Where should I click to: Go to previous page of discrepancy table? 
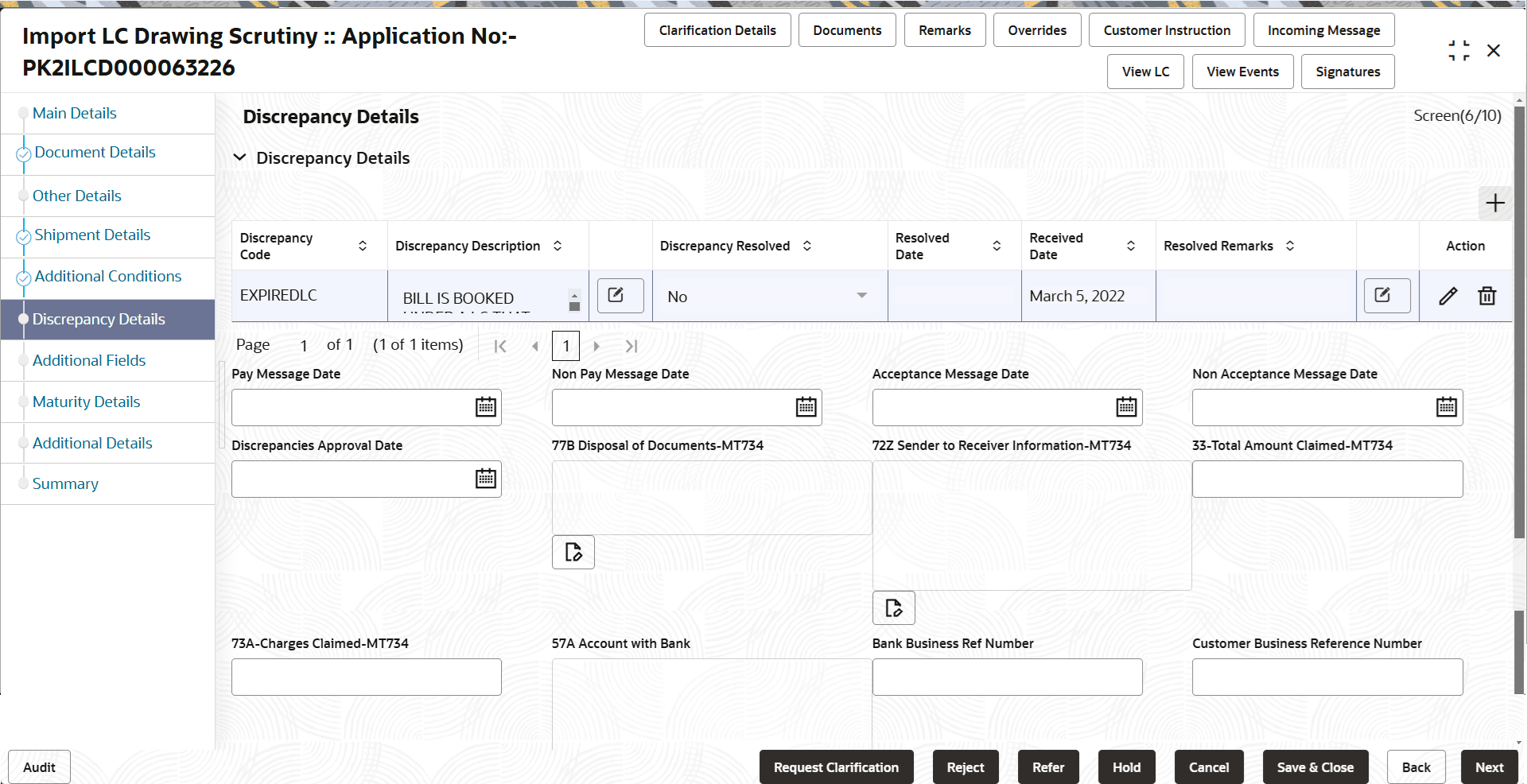pyautogui.click(x=535, y=346)
